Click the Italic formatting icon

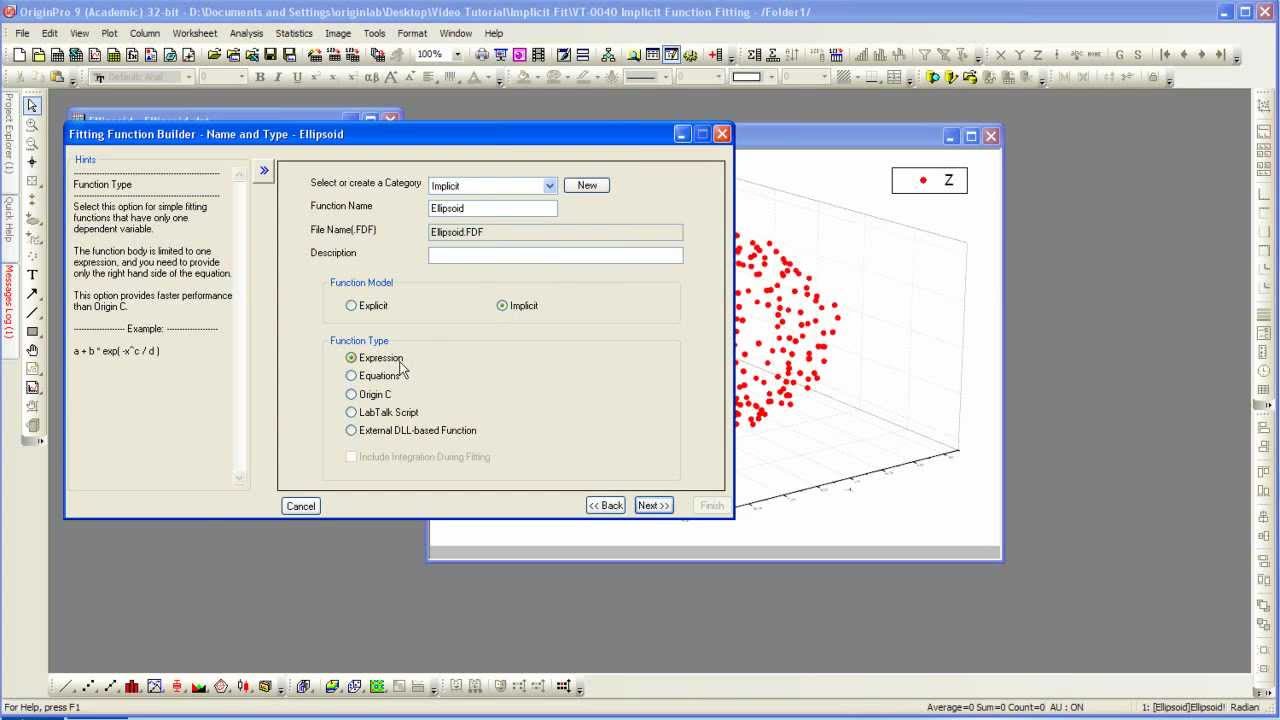pyautogui.click(x=278, y=77)
